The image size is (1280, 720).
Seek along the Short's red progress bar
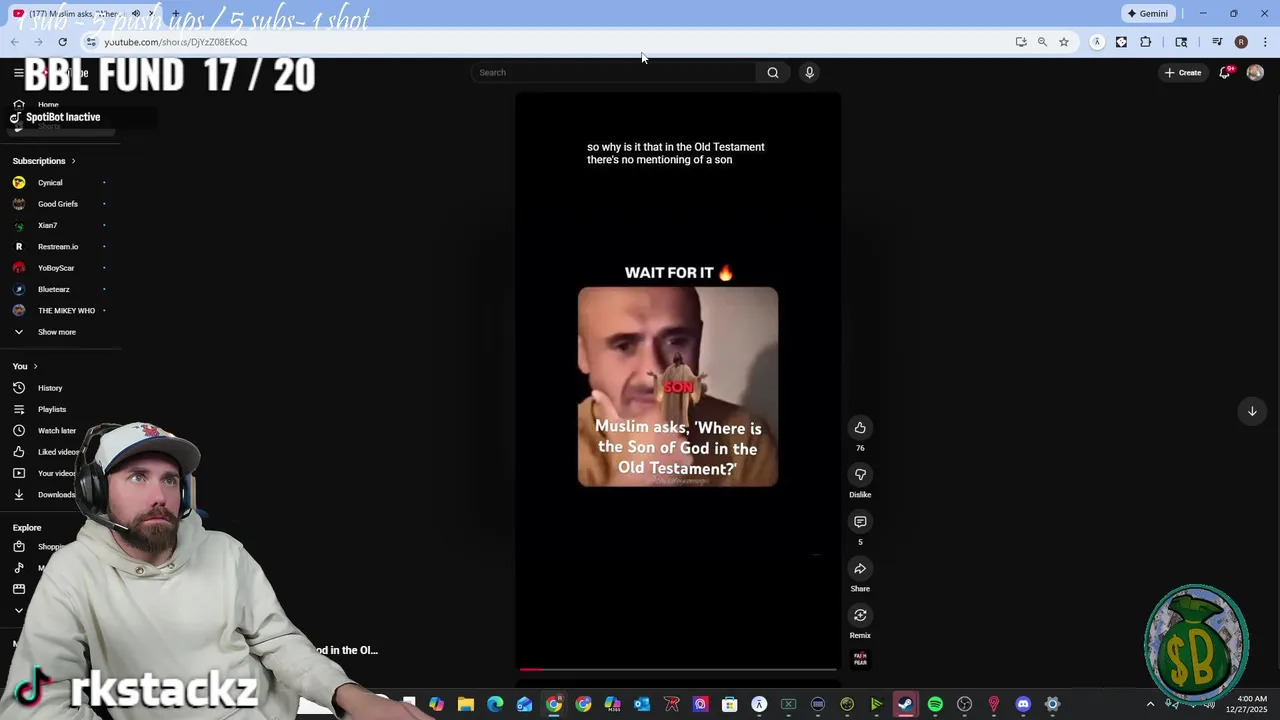coord(677,669)
